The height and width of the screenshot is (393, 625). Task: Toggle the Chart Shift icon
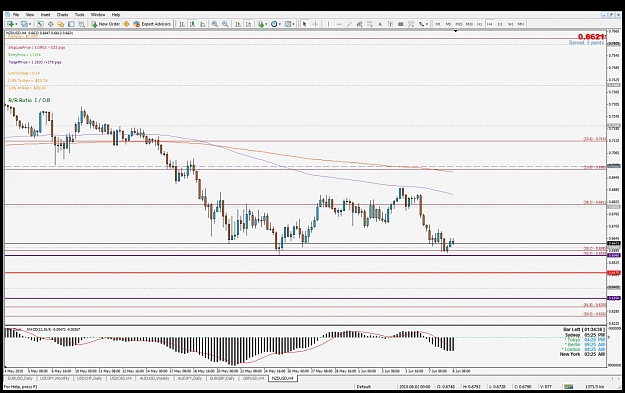pyautogui.click(x=248, y=24)
